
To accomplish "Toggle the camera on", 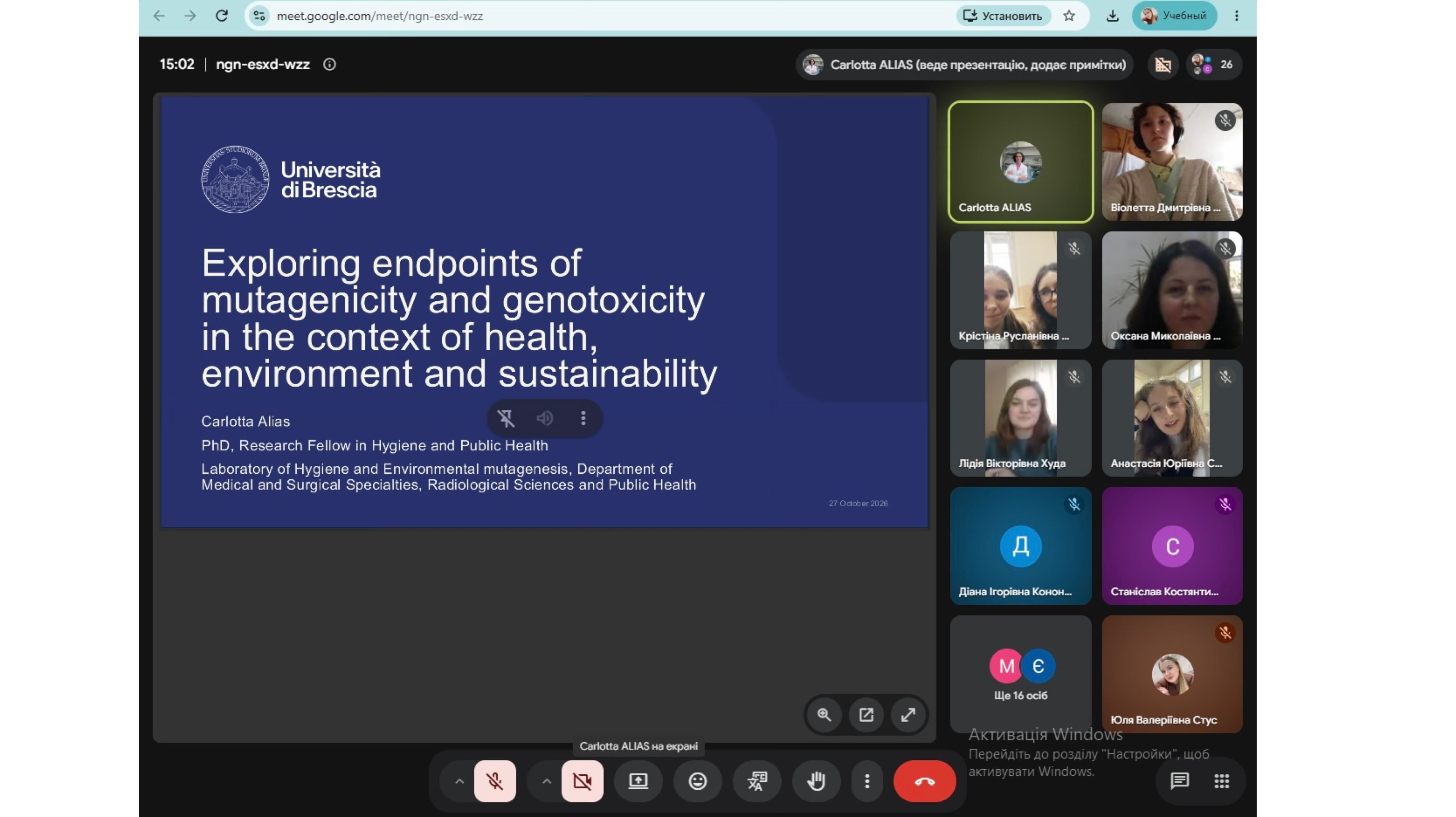I will [582, 781].
